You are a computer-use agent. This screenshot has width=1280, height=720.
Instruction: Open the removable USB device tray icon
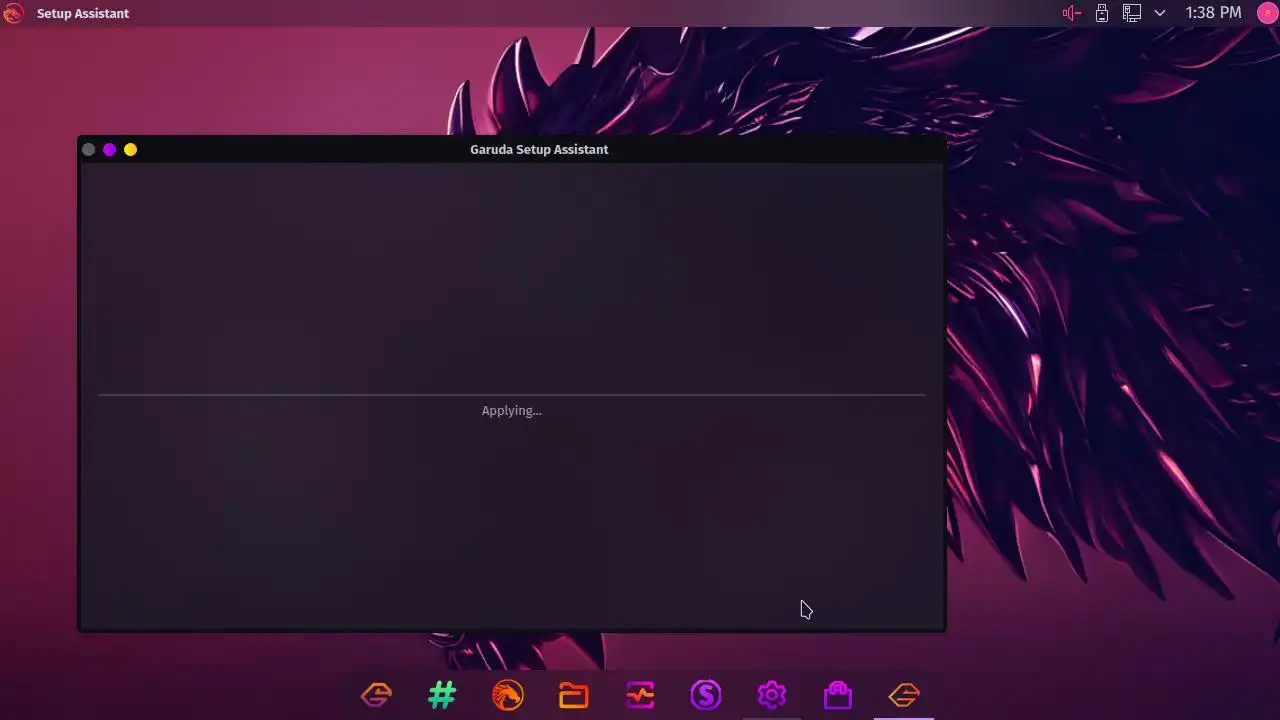click(x=1102, y=13)
